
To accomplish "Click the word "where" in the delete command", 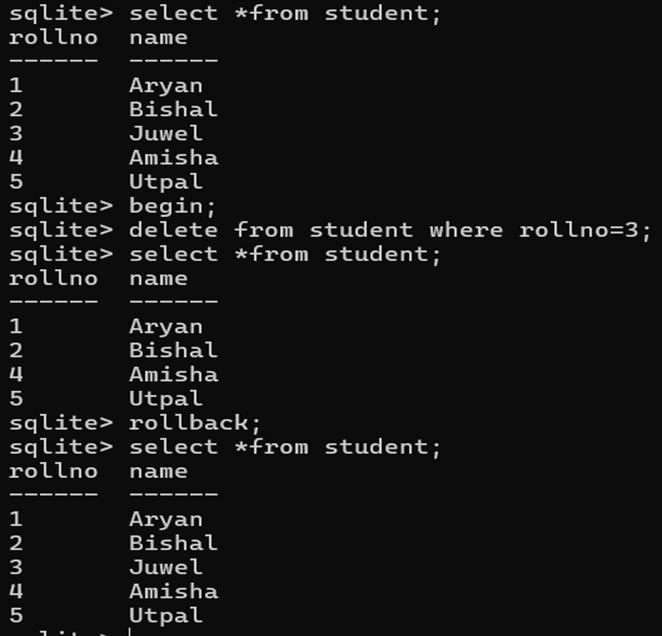I will pyautogui.click(x=466, y=230).
